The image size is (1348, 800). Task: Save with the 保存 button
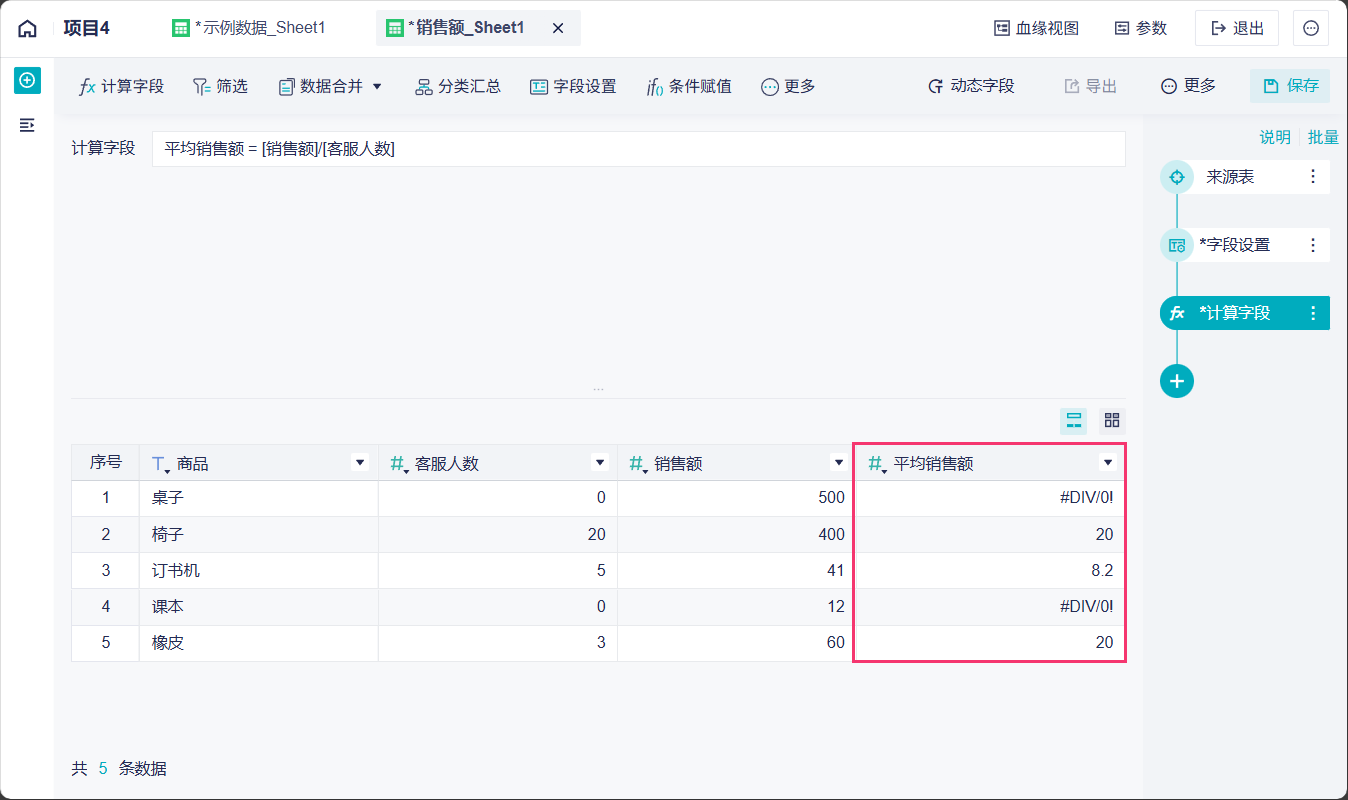(1290, 86)
